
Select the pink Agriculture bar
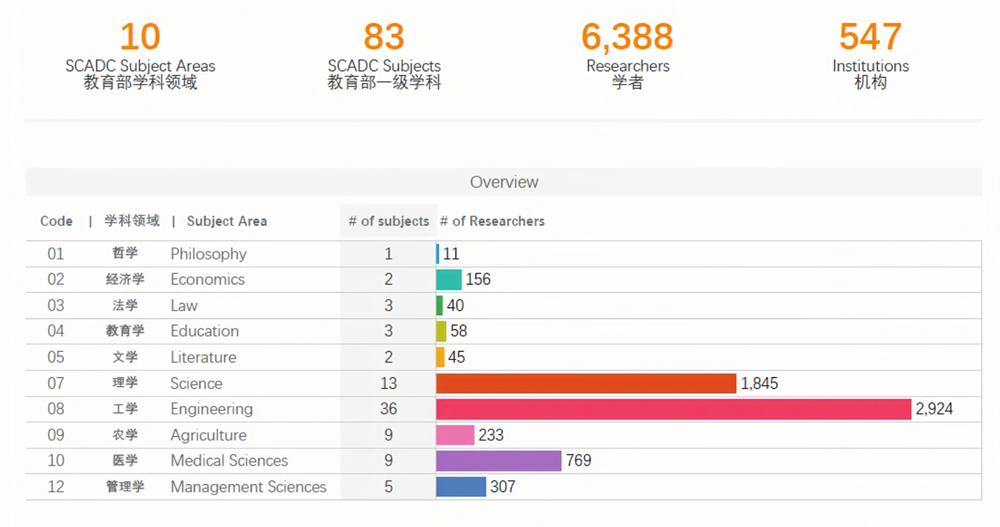(x=455, y=435)
